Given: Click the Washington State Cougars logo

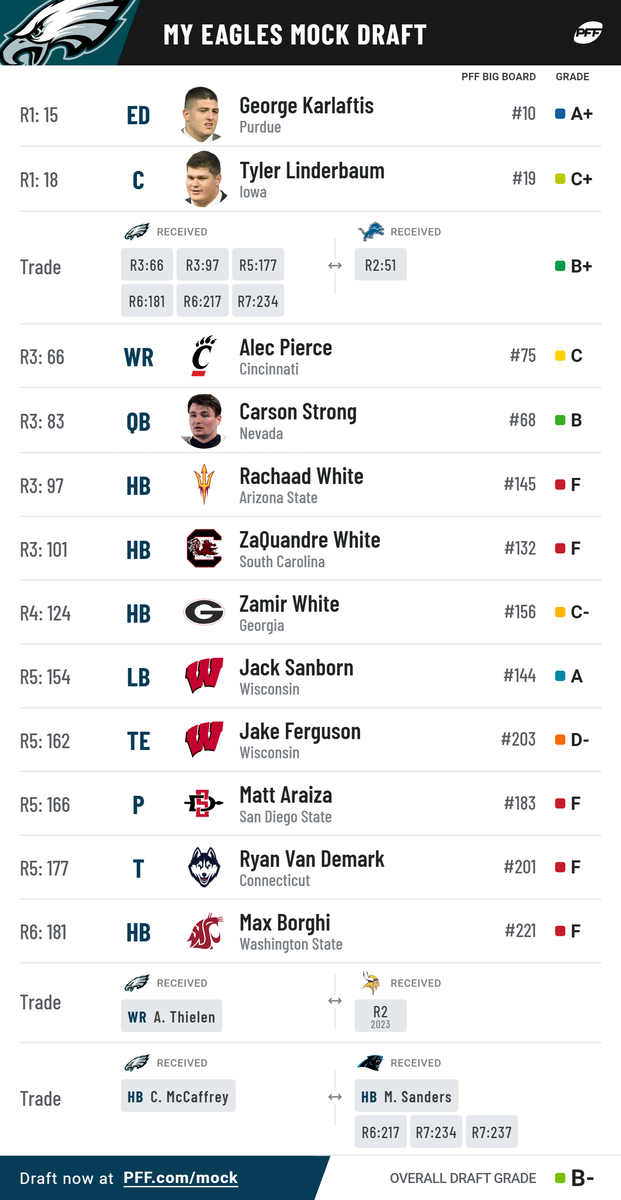Looking at the screenshot, I should pos(204,932).
